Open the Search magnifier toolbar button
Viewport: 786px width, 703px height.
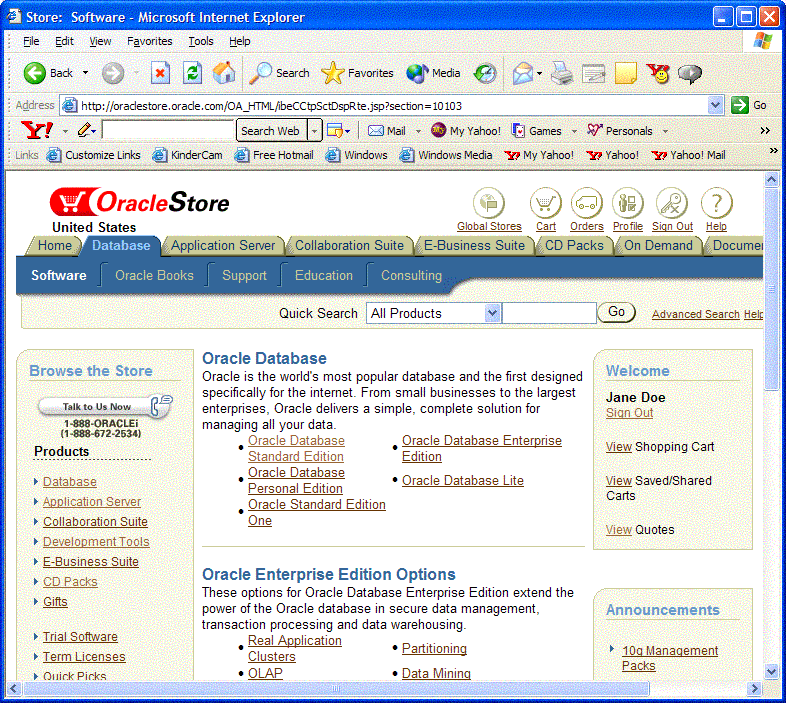click(280, 73)
